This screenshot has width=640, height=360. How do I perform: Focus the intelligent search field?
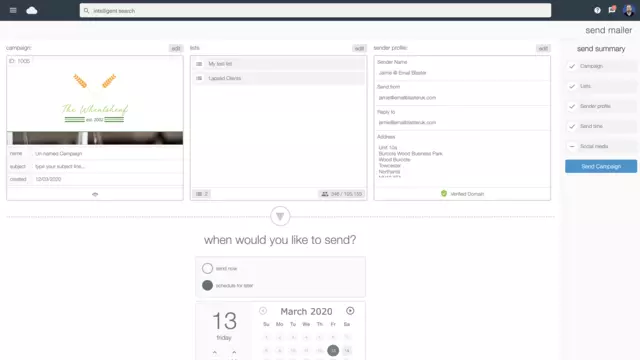315,11
